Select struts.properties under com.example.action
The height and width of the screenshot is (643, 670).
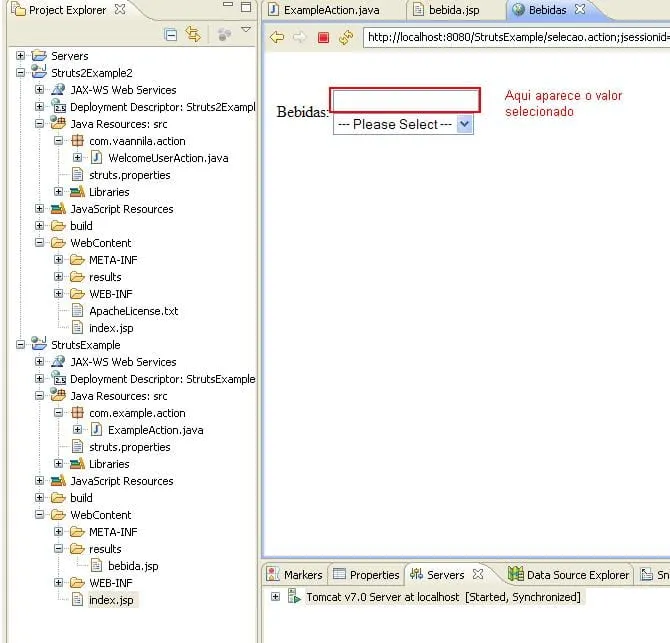click(129, 447)
